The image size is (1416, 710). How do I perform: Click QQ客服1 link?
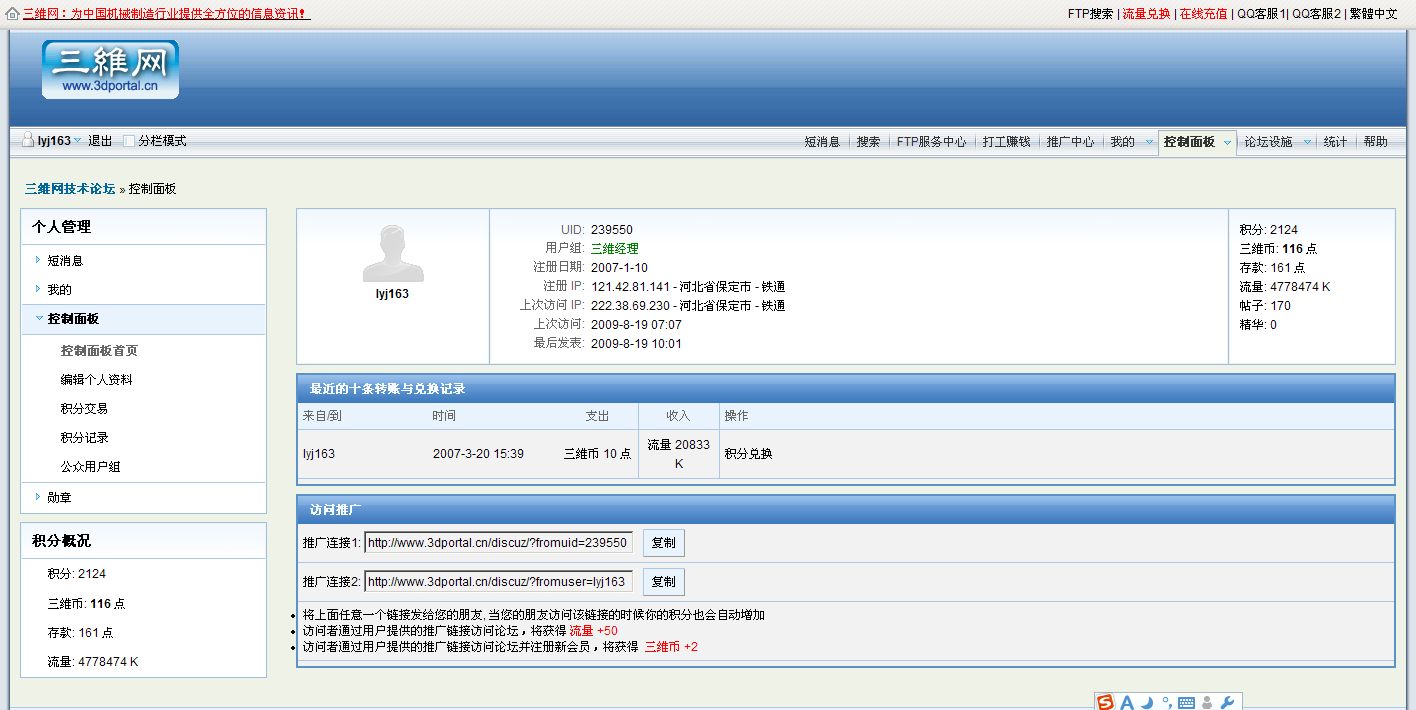[x=1261, y=14]
